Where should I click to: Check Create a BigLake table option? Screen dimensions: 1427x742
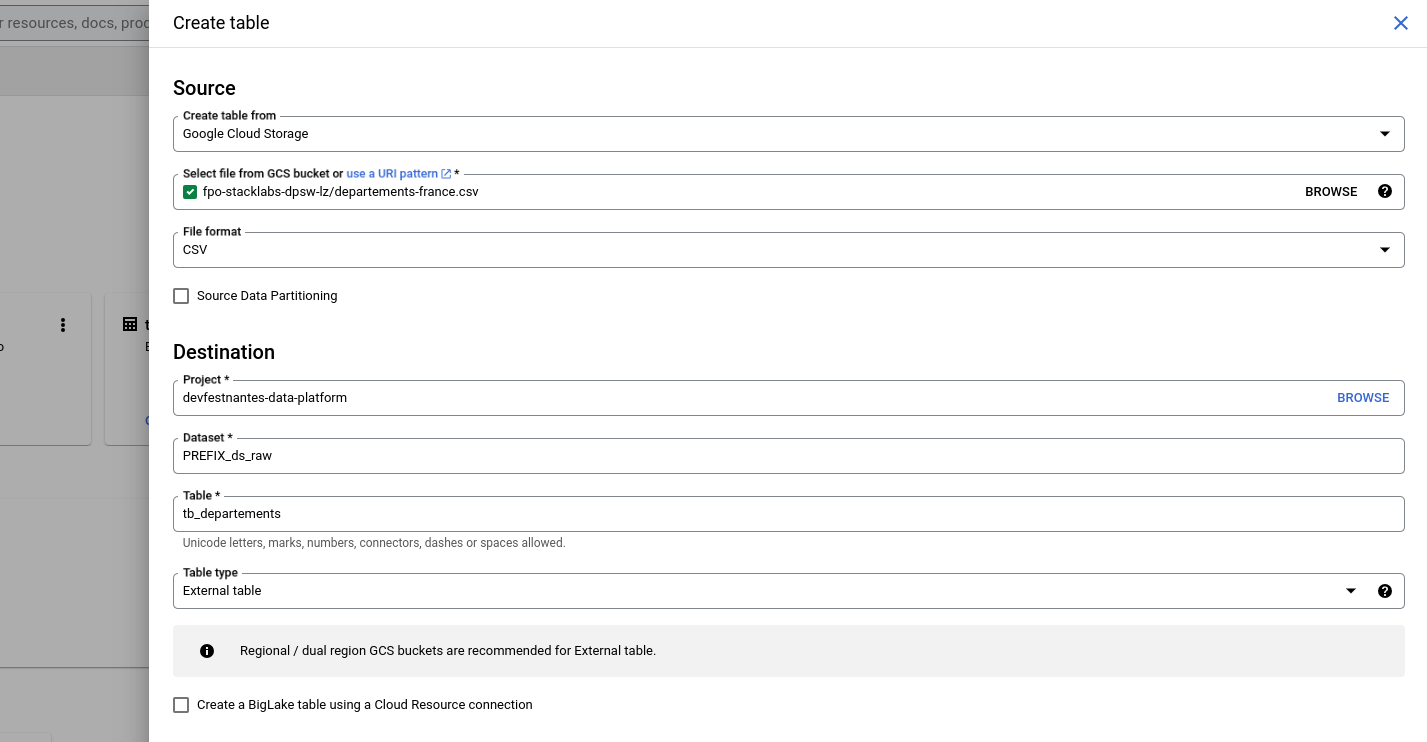(181, 705)
